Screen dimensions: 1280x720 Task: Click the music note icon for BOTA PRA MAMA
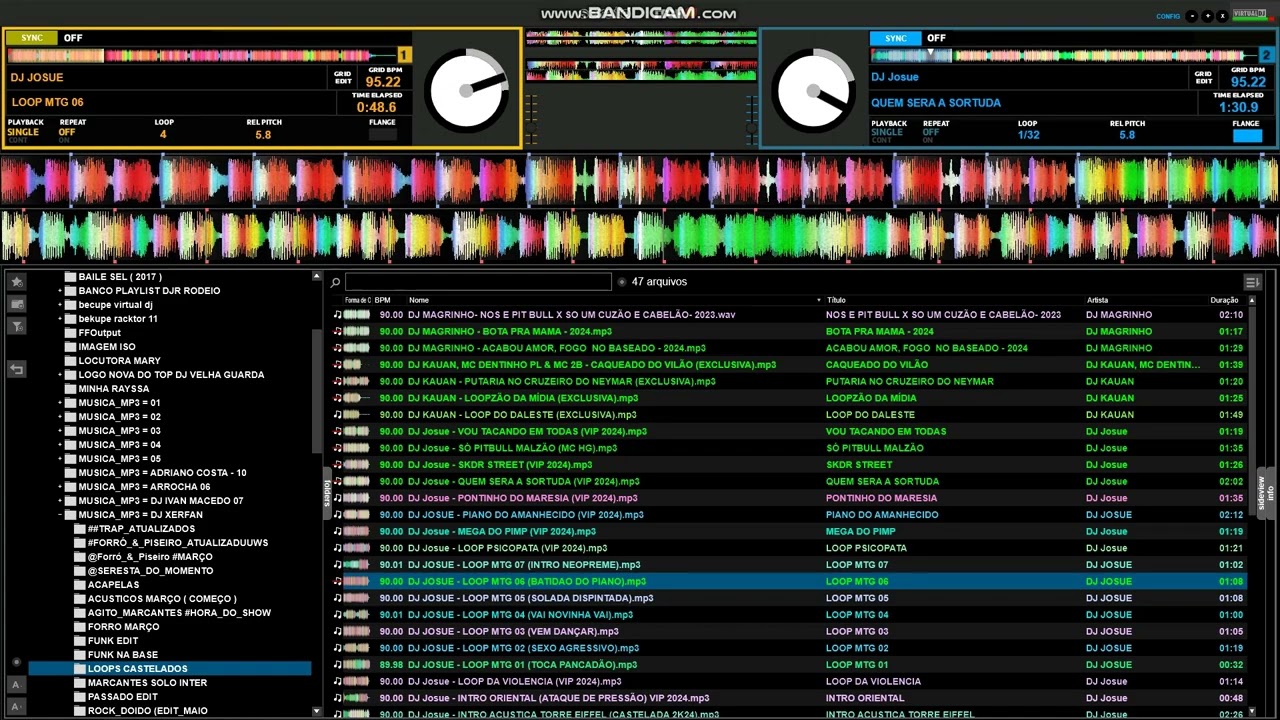tap(337, 331)
